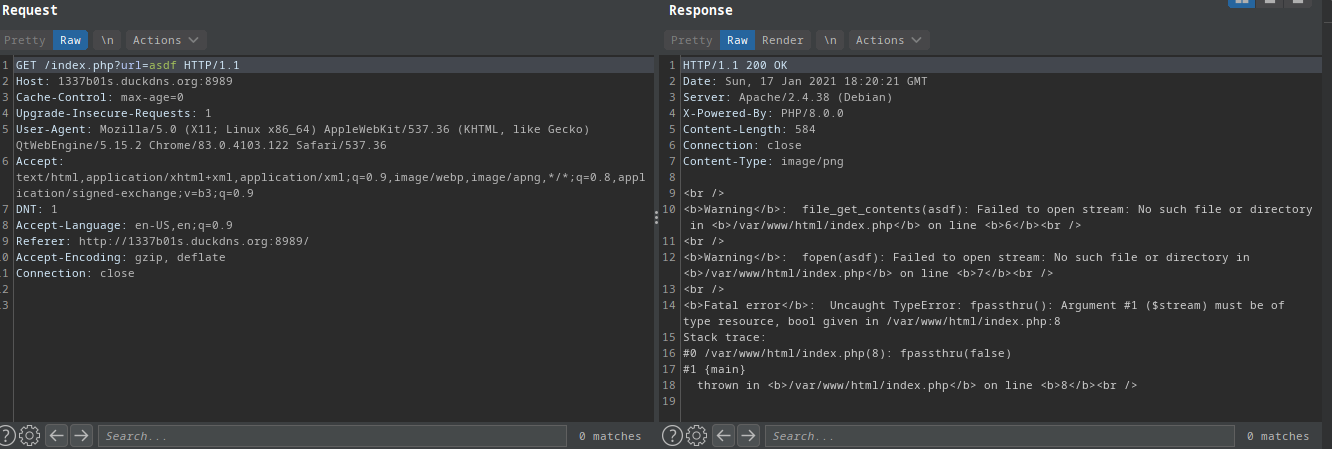Switch Response view to Pretty
Viewport: 1332px width, 449px height.
click(x=691, y=40)
